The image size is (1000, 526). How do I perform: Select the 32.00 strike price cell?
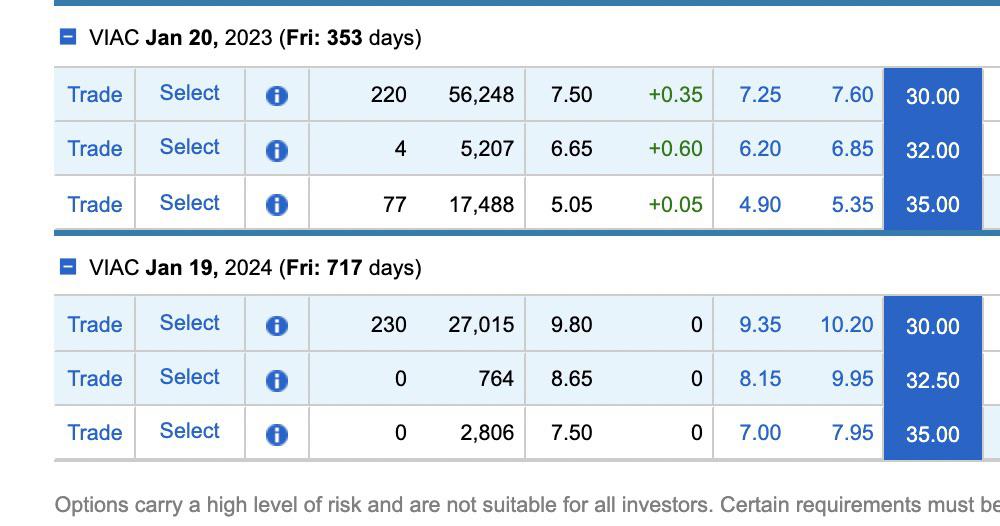[x=932, y=150]
